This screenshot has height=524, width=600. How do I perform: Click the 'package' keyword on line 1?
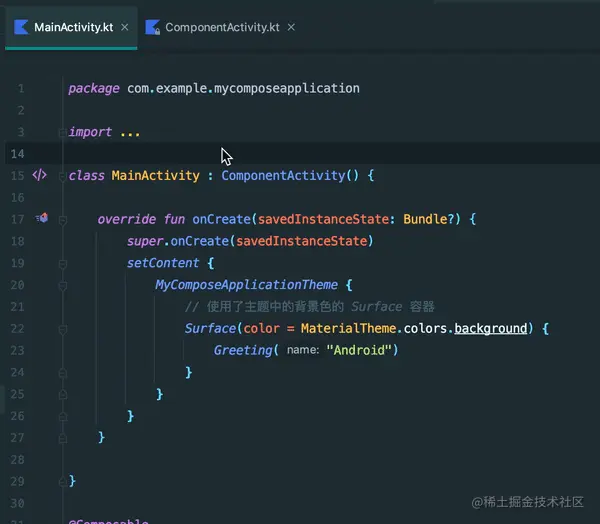(94, 89)
